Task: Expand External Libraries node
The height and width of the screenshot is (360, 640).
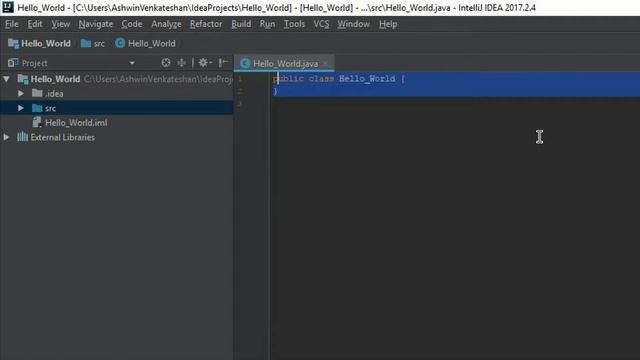Action: [x=7, y=137]
